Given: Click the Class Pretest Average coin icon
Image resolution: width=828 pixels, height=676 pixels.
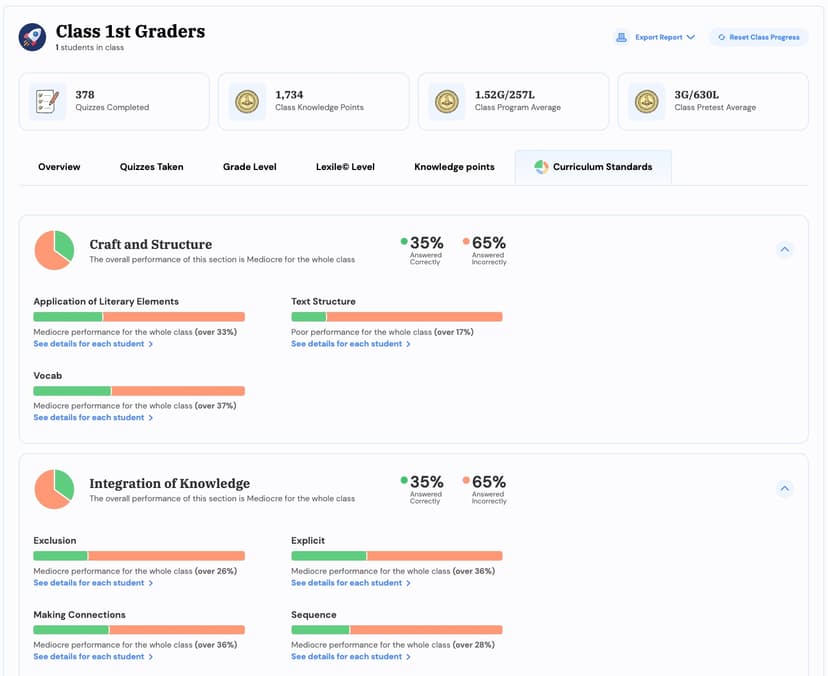Looking at the screenshot, I should pos(646,101).
